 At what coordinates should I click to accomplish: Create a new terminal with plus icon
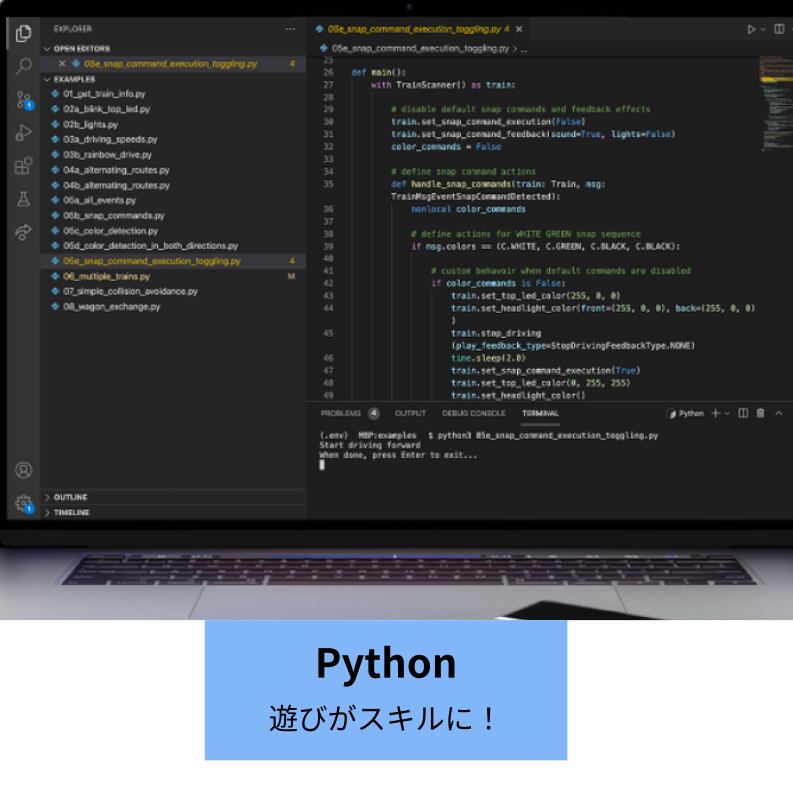(715, 413)
